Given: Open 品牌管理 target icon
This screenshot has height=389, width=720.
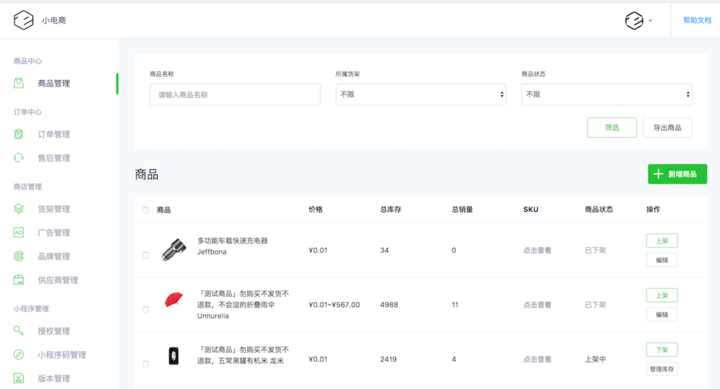Looking at the screenshot, I should 18,256.
